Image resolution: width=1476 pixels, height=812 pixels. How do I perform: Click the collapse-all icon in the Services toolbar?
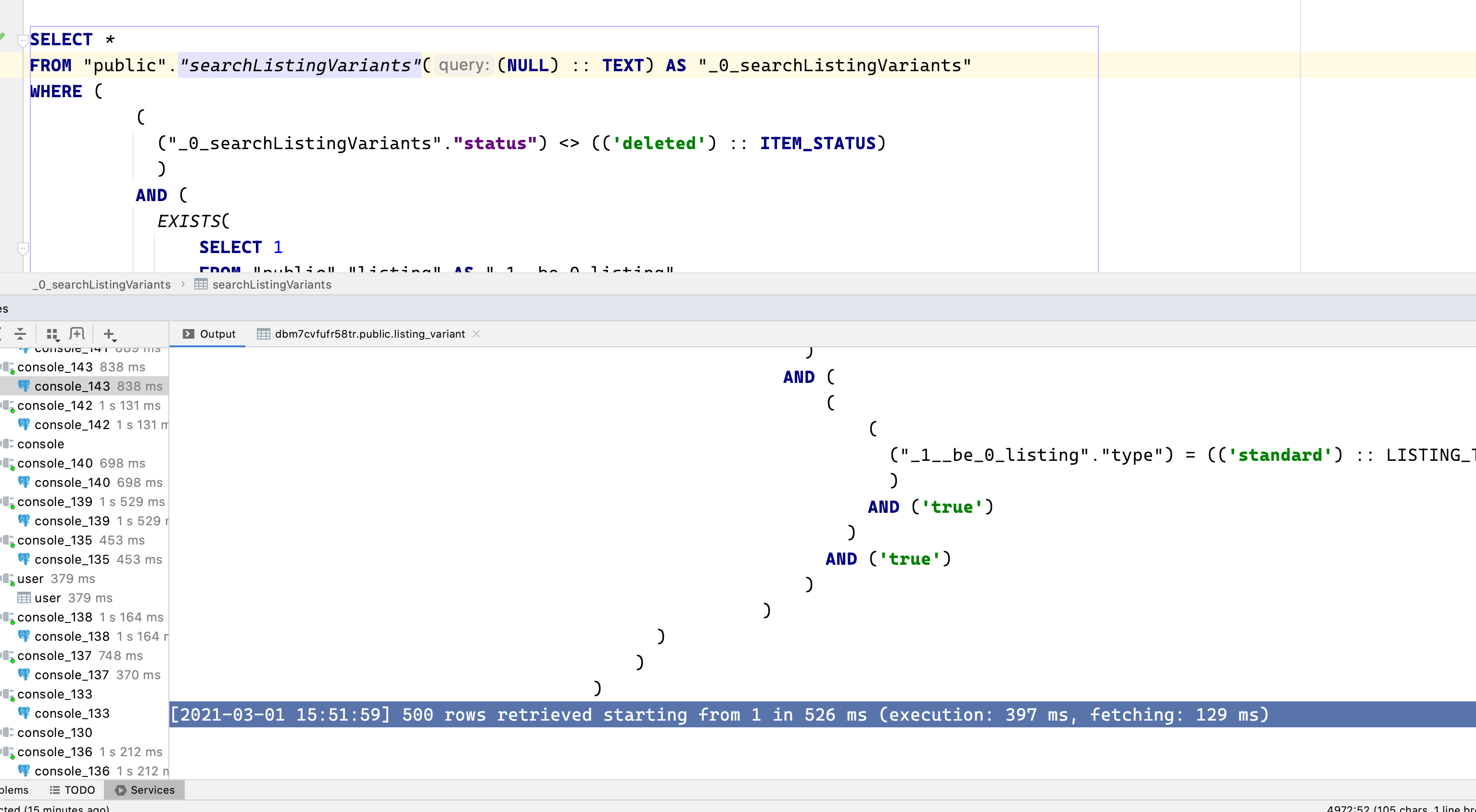coord(20,334)
